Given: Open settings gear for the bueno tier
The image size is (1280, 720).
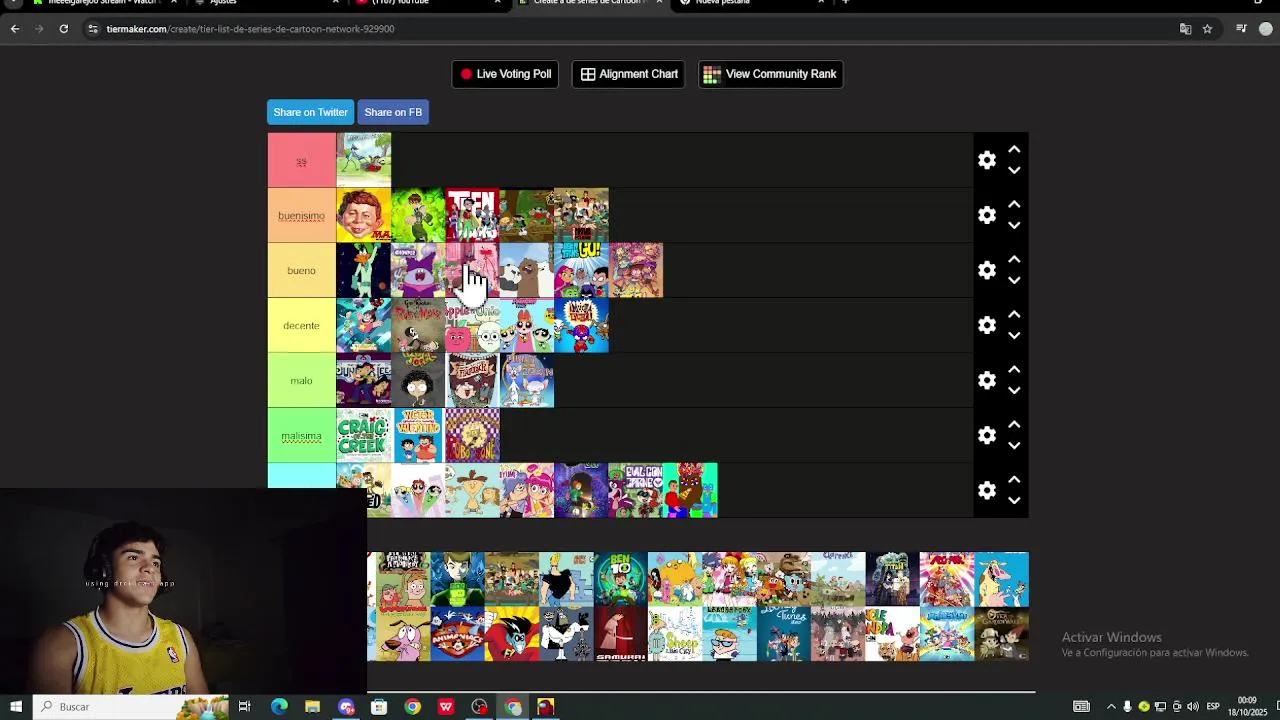Looking at the screenshot, I should pos(987,270).
